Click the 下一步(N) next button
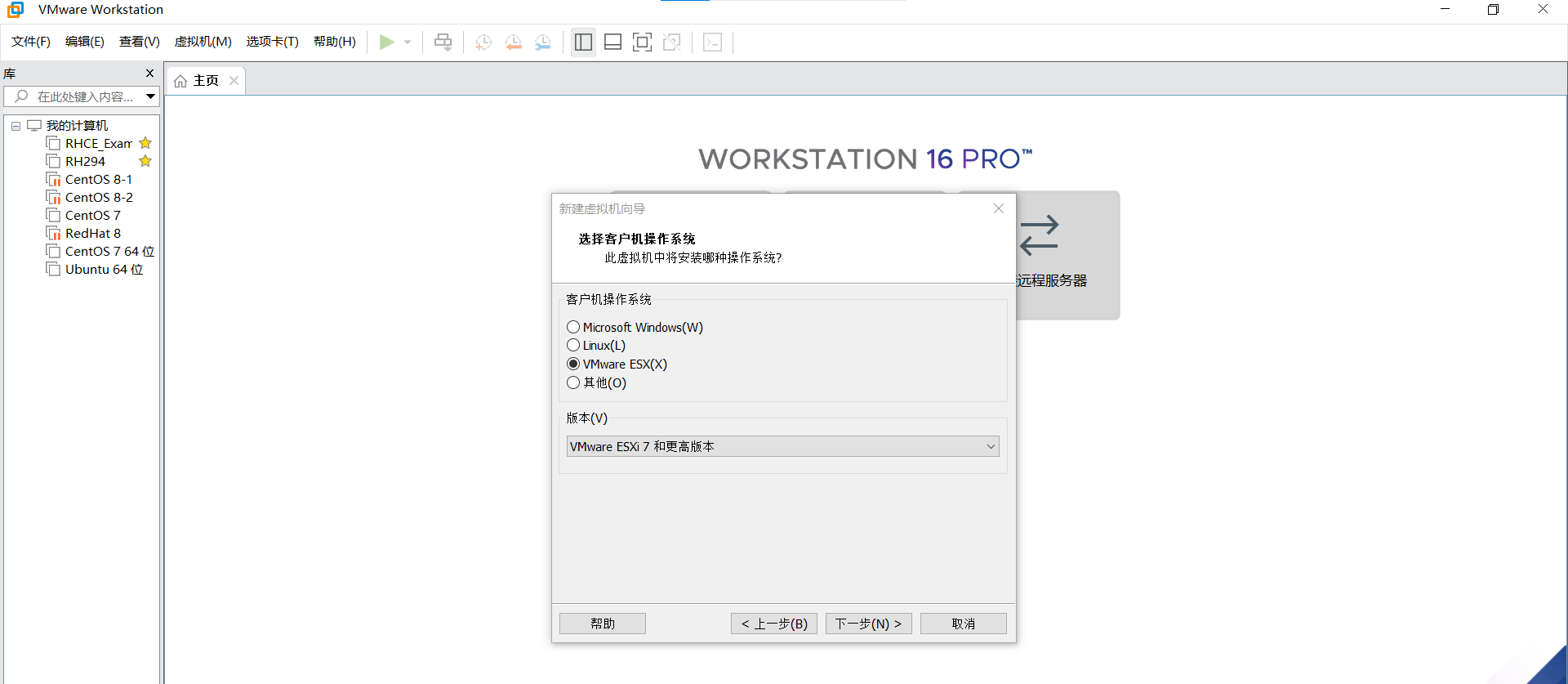 869,624
